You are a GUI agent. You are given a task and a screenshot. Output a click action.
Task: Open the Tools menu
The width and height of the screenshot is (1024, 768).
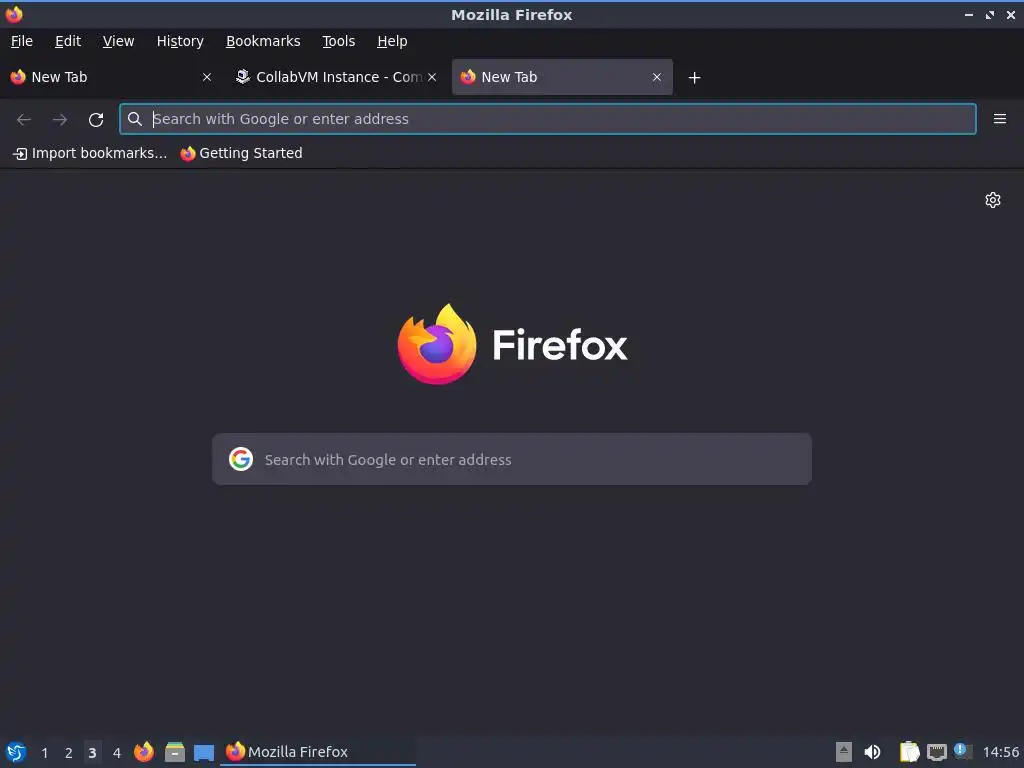coord(338,41)
